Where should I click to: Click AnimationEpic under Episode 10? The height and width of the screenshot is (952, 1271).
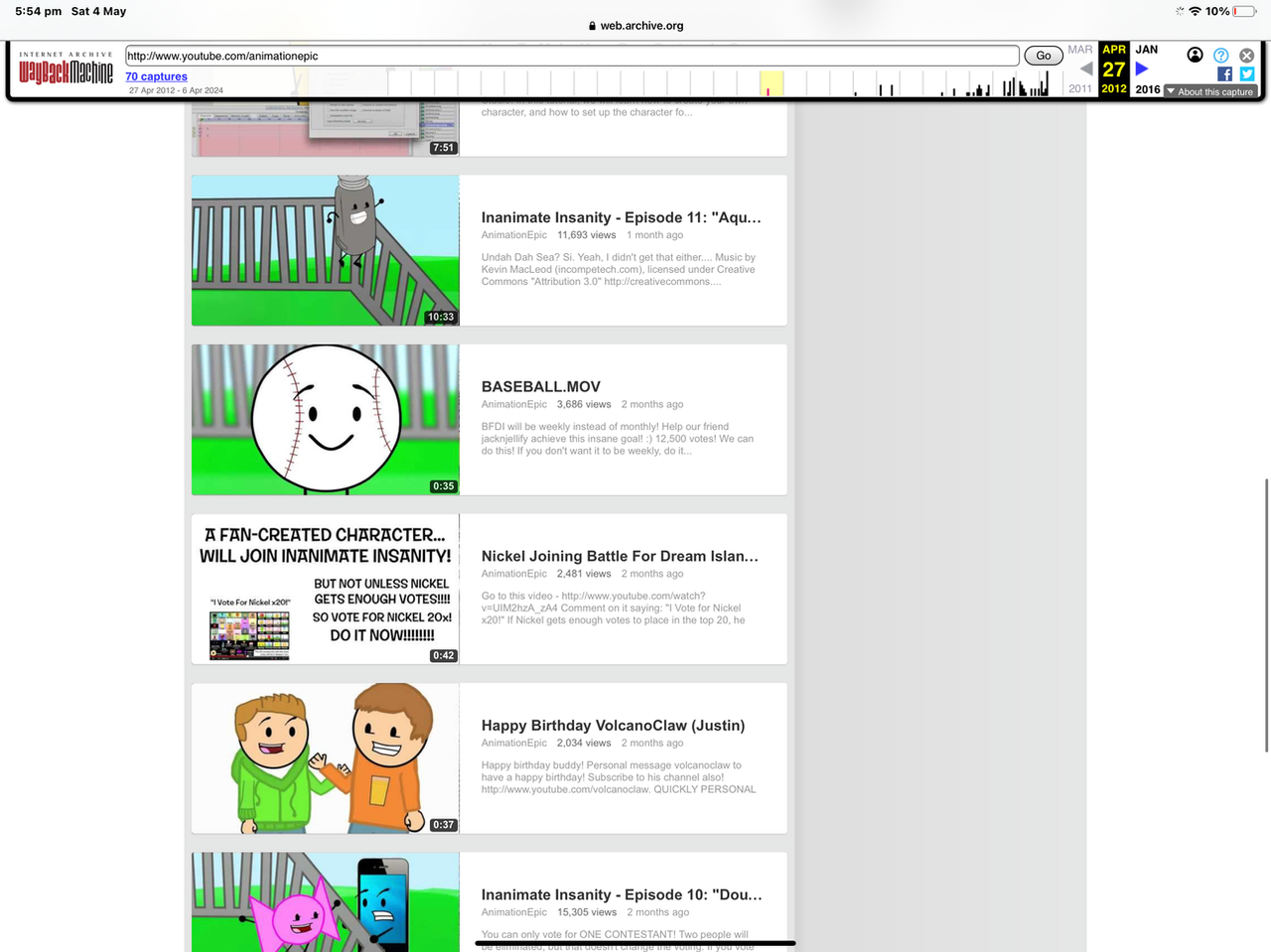click(514, 912)
